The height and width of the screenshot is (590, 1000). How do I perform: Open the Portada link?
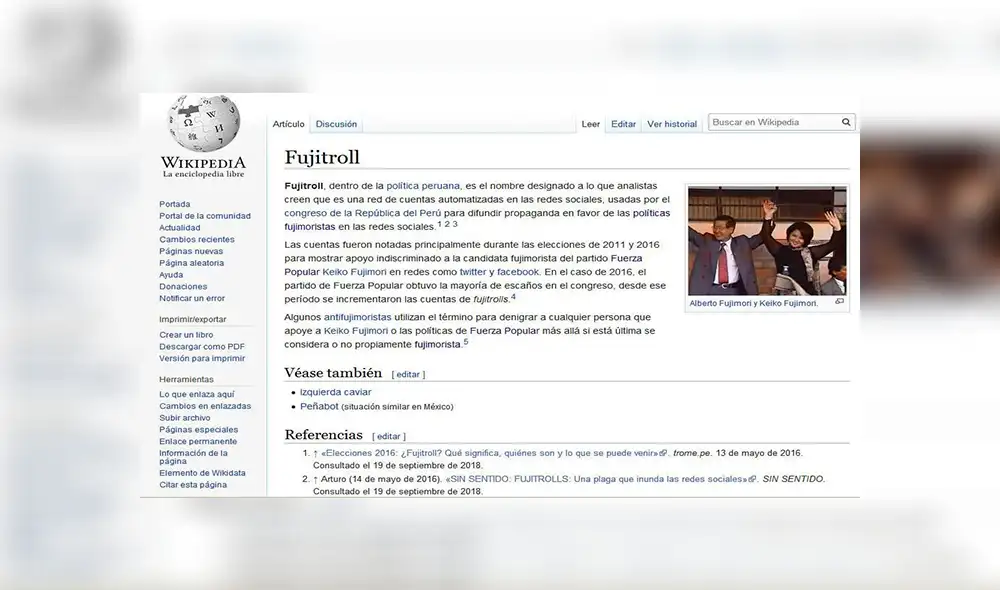pyautogui.click(x=174, y=204)
